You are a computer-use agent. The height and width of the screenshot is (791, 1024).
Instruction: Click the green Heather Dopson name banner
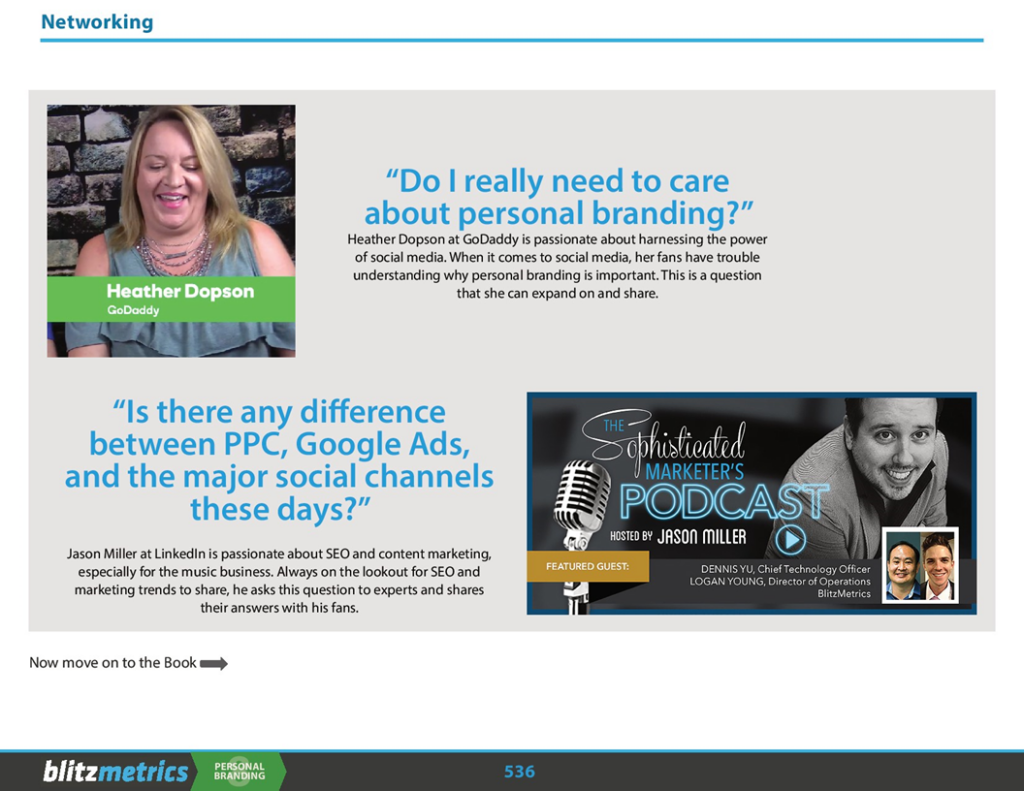click(171, 299)
